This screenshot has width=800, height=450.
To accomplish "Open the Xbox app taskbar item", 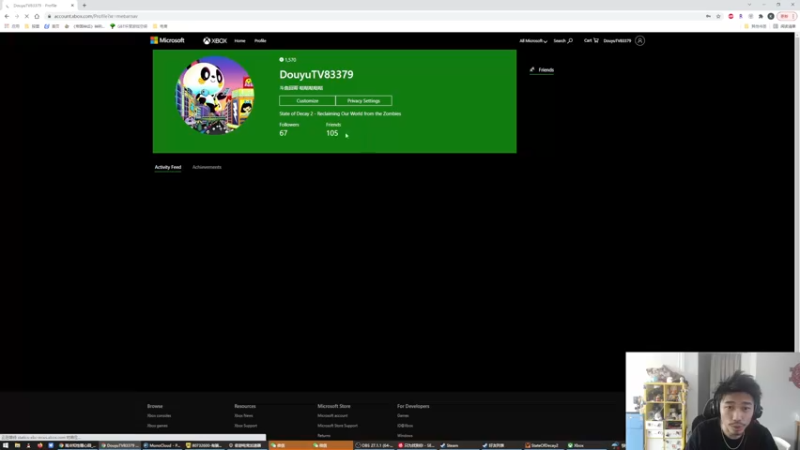I will point(586,445).
